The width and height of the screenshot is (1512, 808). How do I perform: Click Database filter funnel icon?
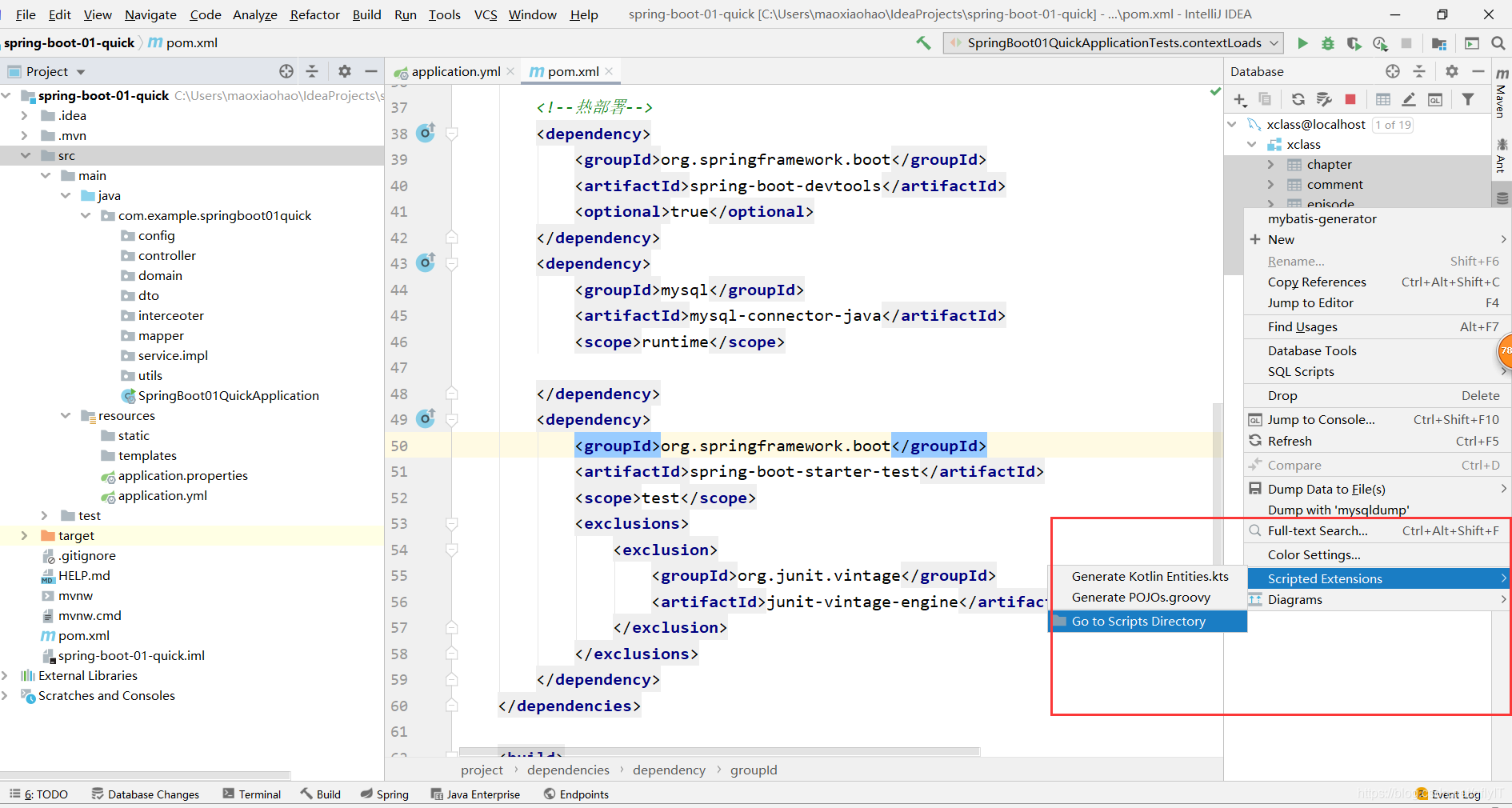pyautogui.click(x=1468, y=99)
